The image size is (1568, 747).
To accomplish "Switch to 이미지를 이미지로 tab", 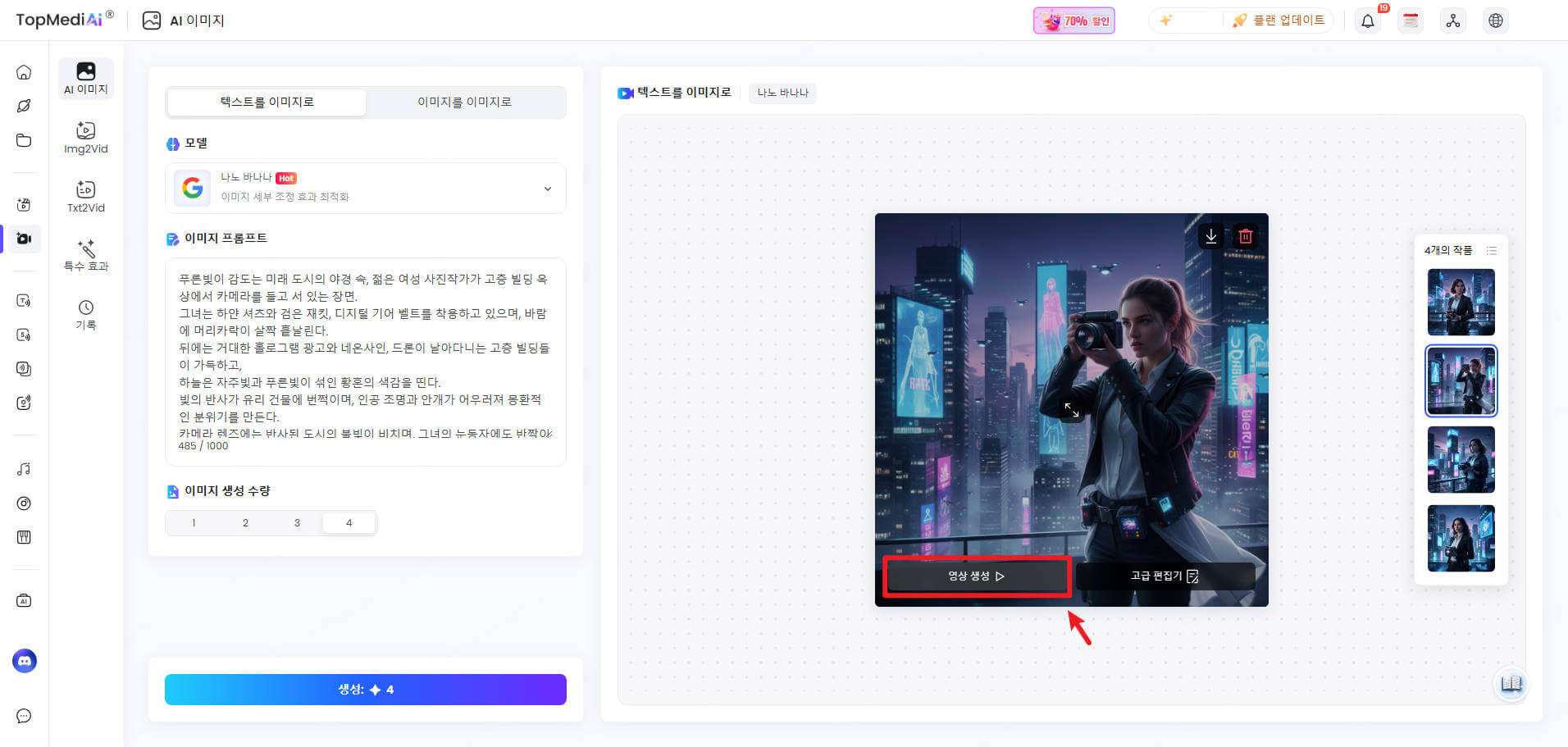I will (464, 102).
